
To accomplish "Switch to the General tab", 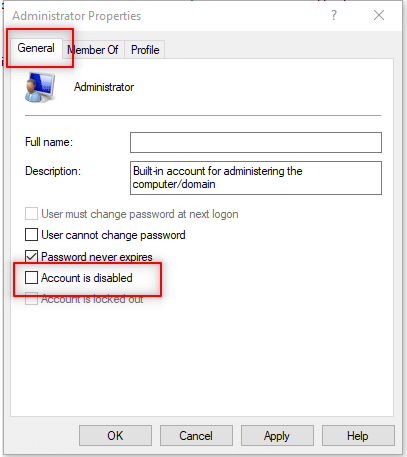I will click(x=36, y=48).
